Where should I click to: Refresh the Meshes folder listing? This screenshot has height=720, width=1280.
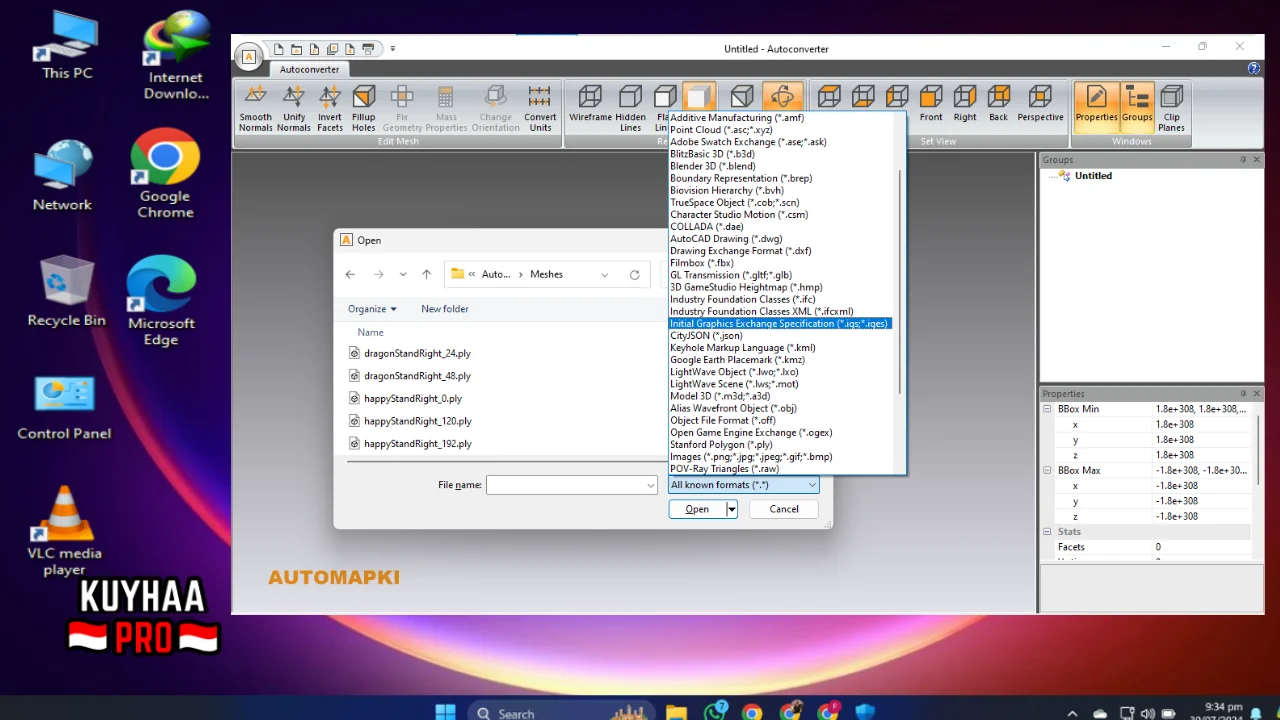pyautogui.click(x=634, y=274)
